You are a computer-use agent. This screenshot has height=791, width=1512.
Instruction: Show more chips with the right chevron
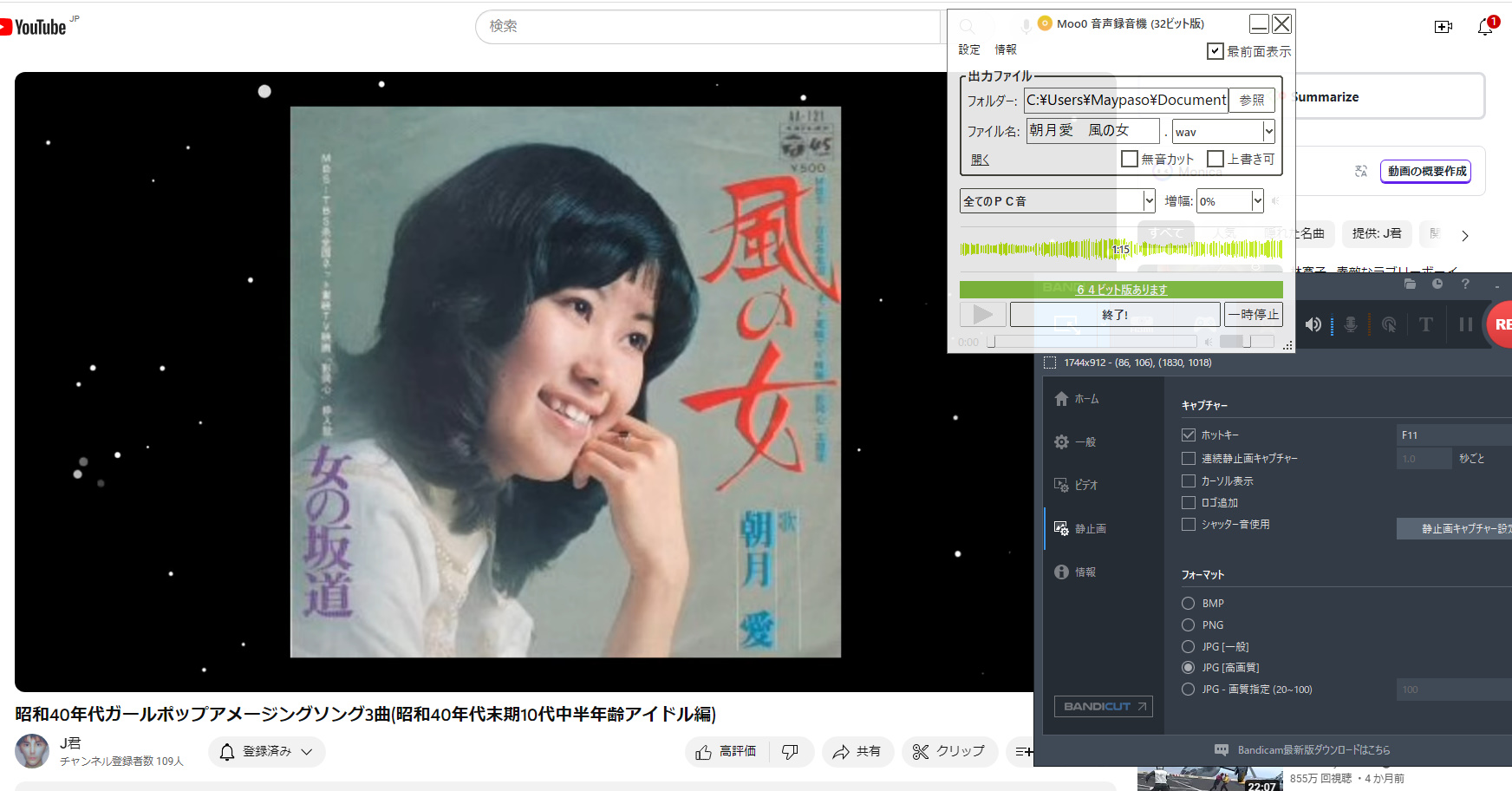tap(1465, 236)
